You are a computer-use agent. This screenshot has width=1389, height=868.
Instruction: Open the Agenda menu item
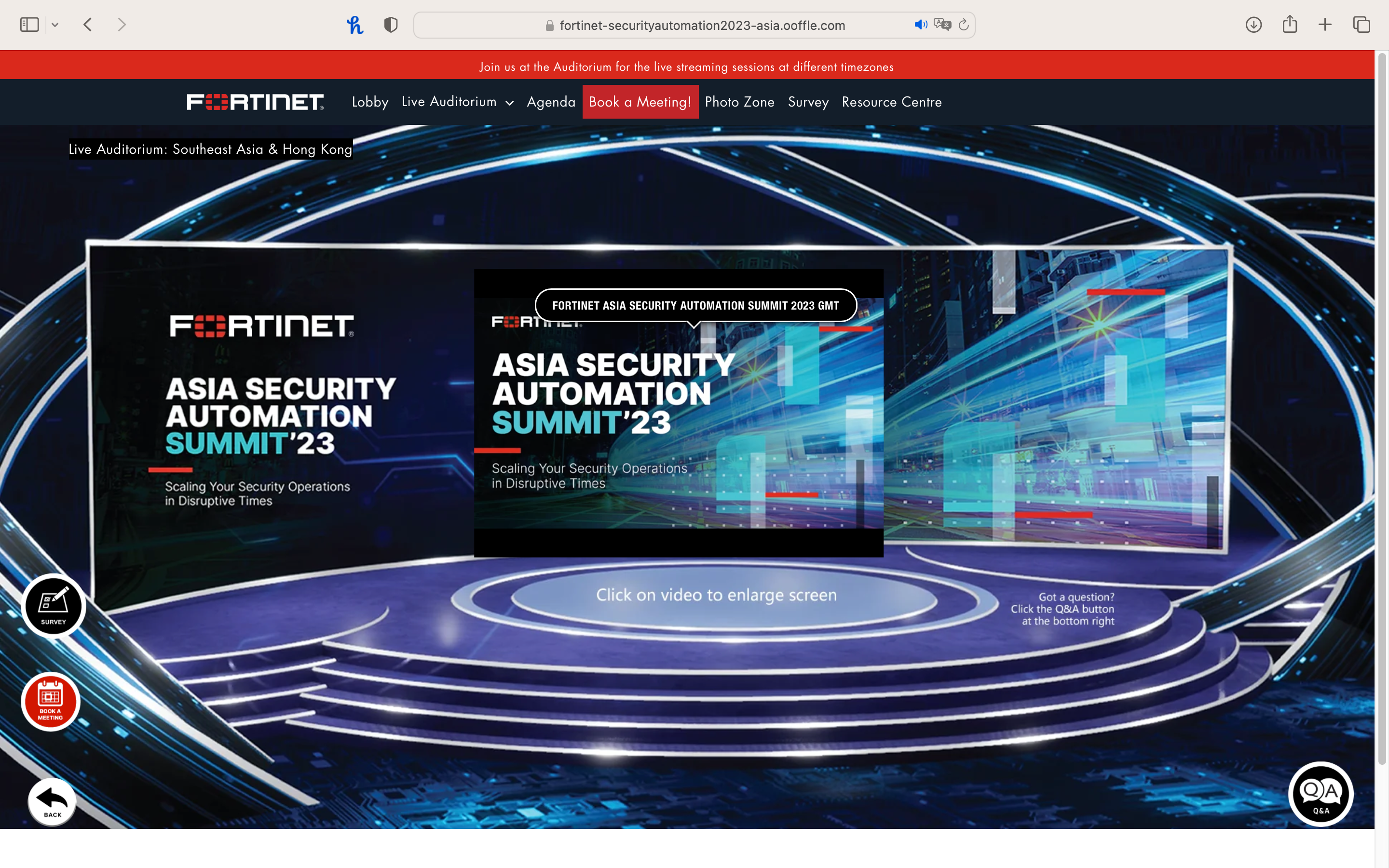(550, 102)
